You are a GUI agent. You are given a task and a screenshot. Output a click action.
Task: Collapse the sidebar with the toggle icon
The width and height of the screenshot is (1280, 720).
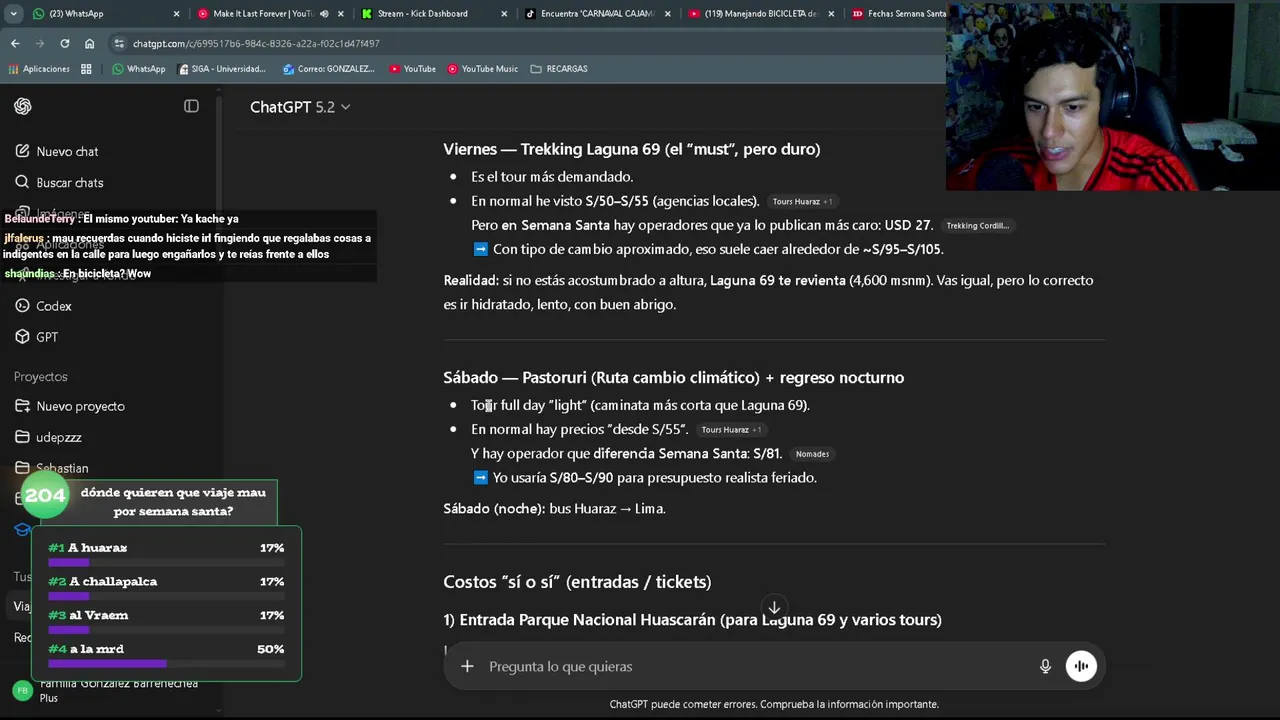coord(191,106)
